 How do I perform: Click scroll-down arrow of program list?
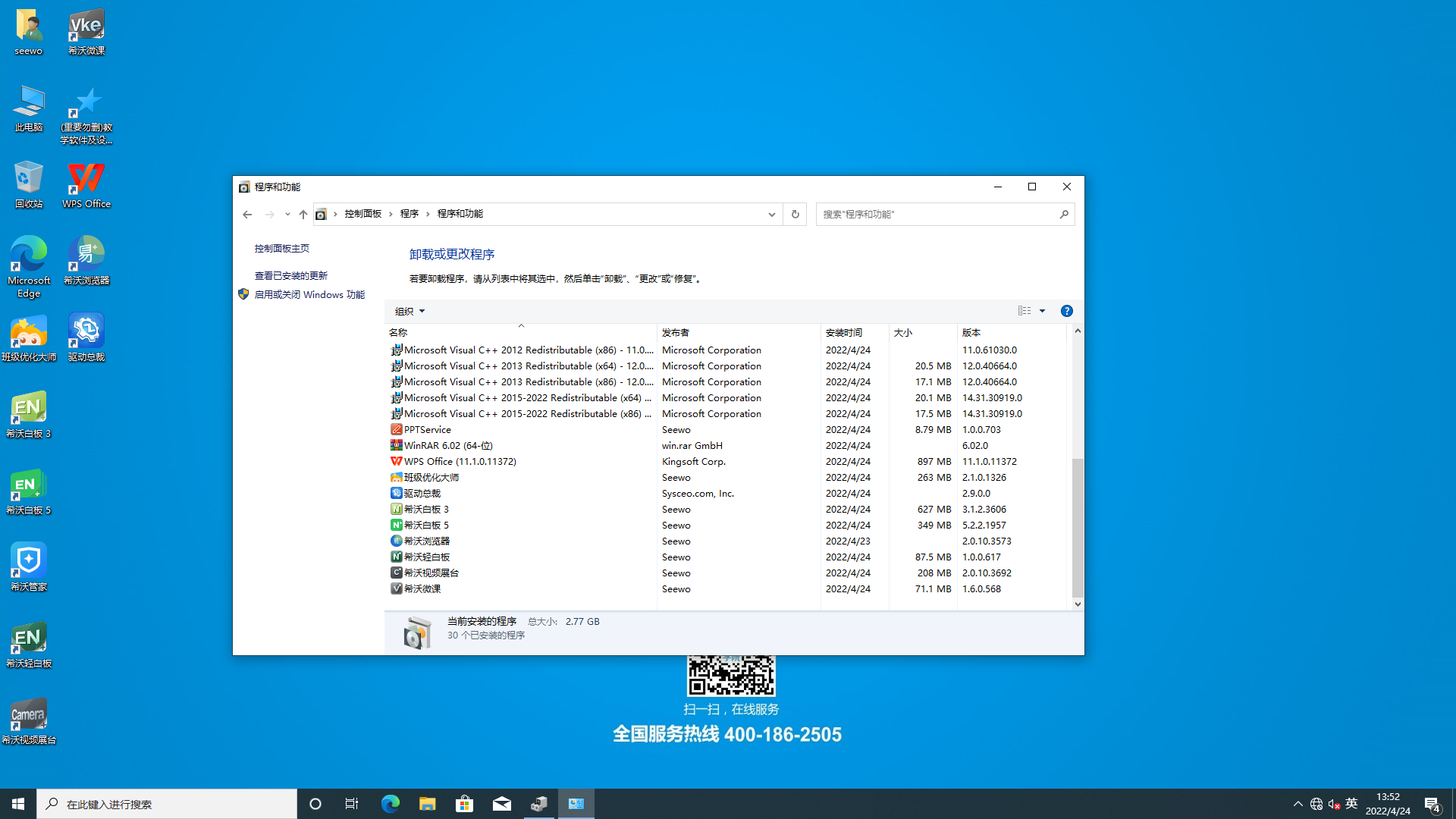pos(1078,604)
